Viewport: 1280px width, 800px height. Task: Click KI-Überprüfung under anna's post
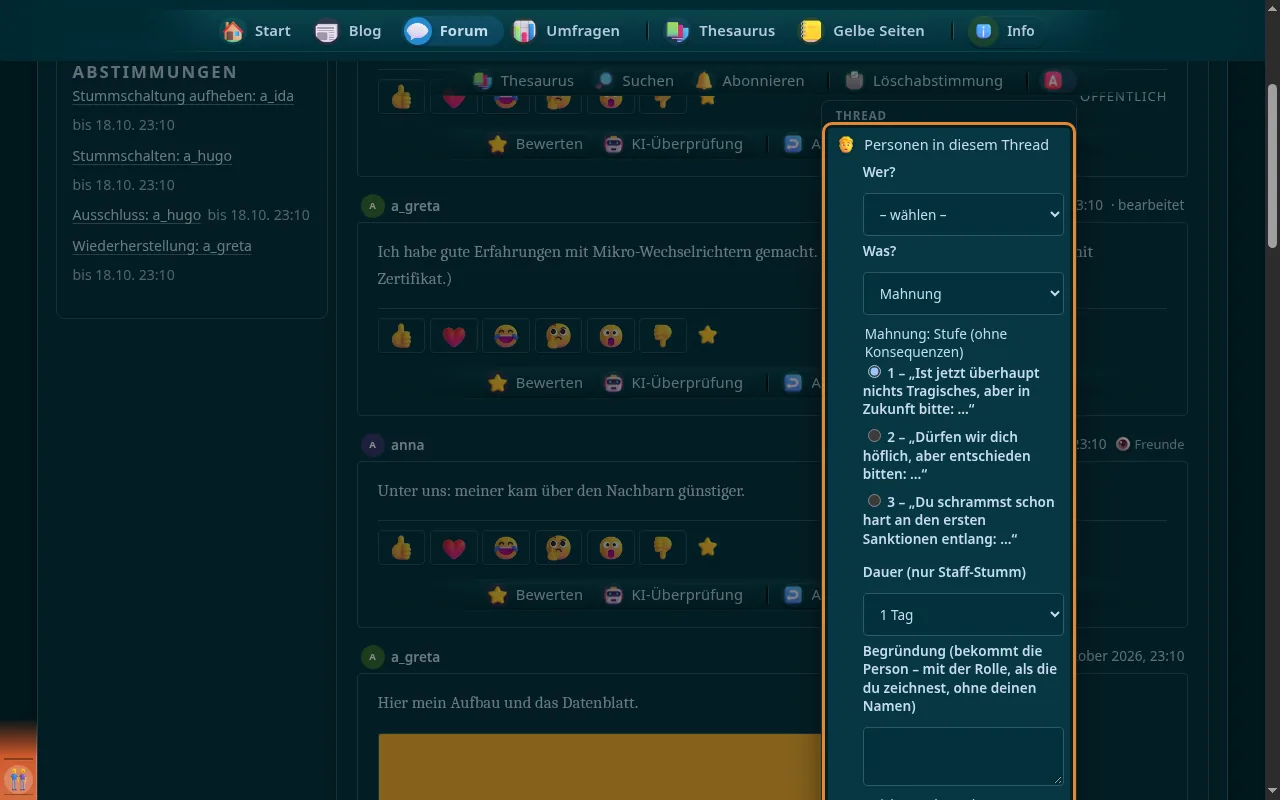pos(674,595)
